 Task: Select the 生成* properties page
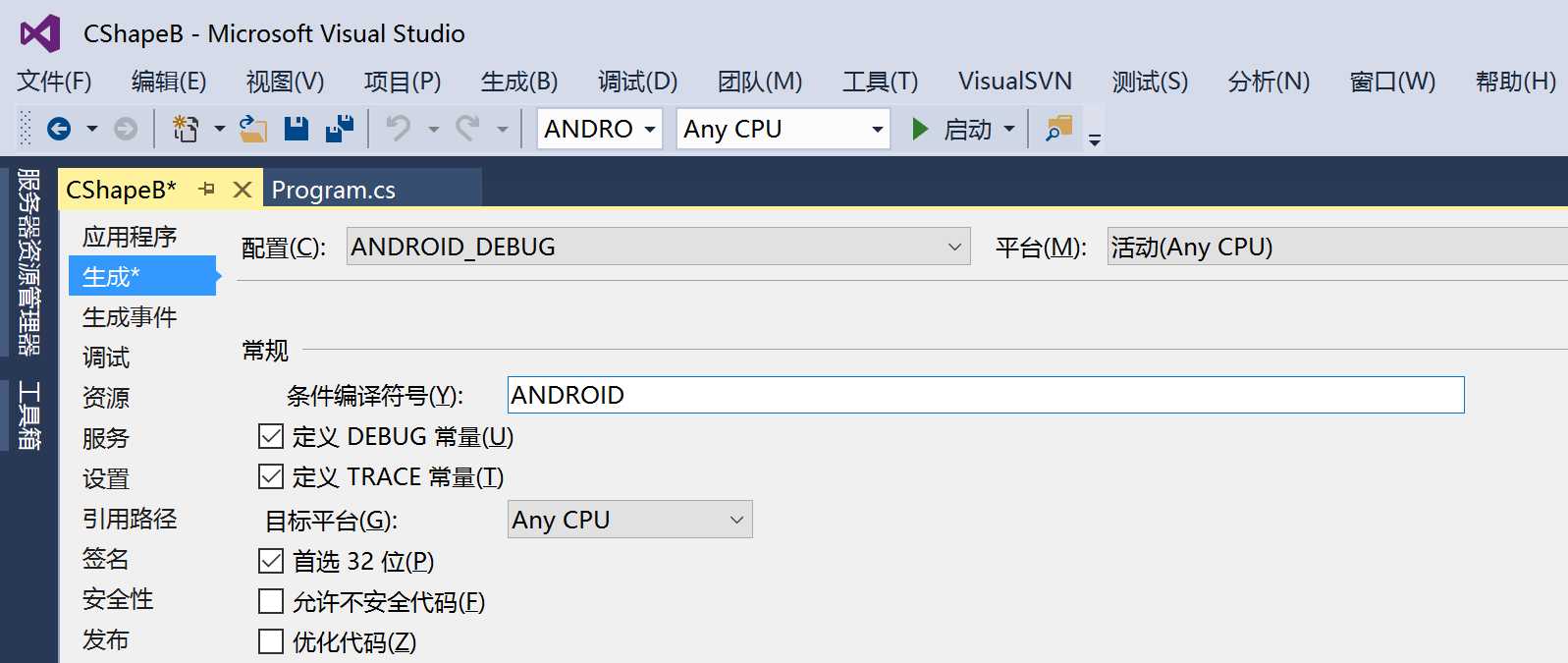tap(142, 276)
